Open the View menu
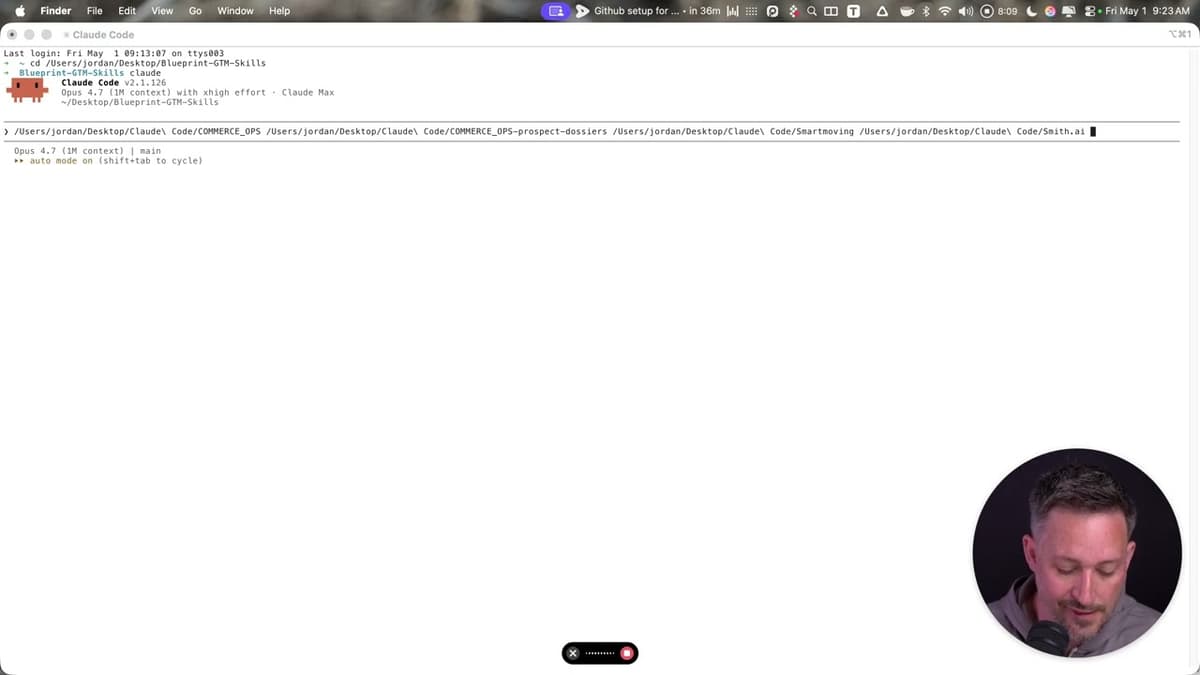 162,11
